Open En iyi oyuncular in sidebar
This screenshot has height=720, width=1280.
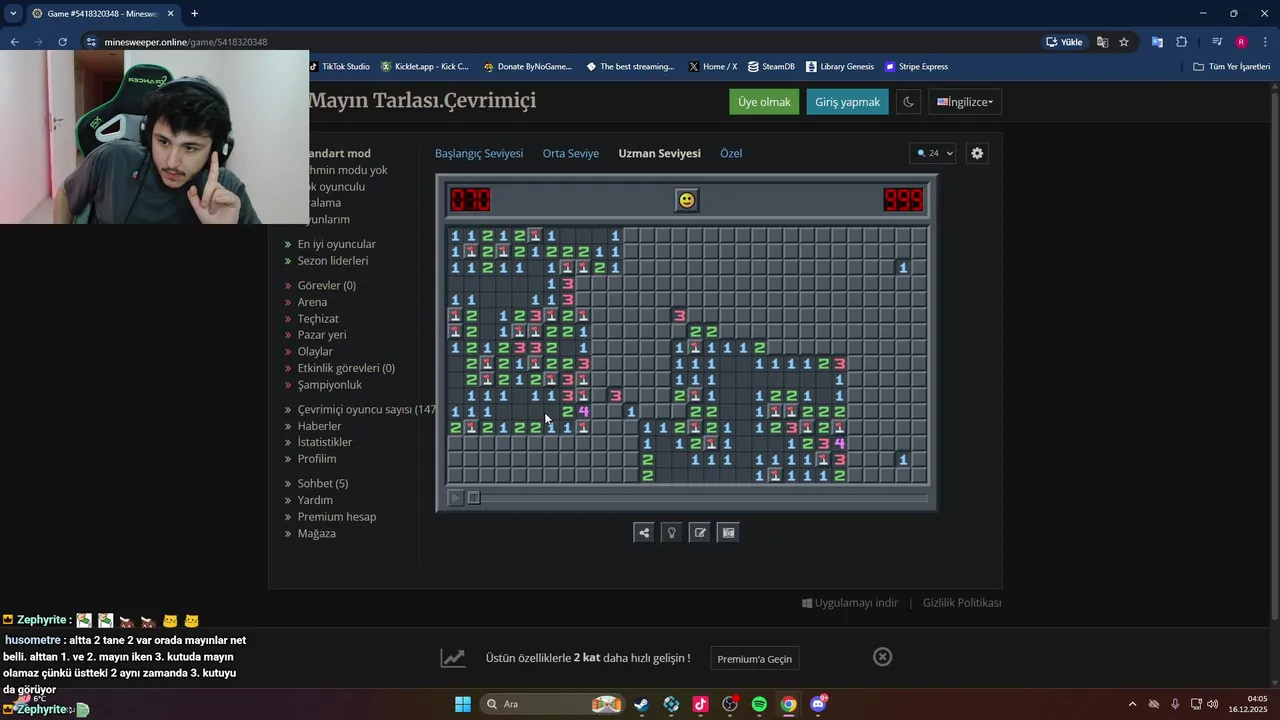[336, 244]
